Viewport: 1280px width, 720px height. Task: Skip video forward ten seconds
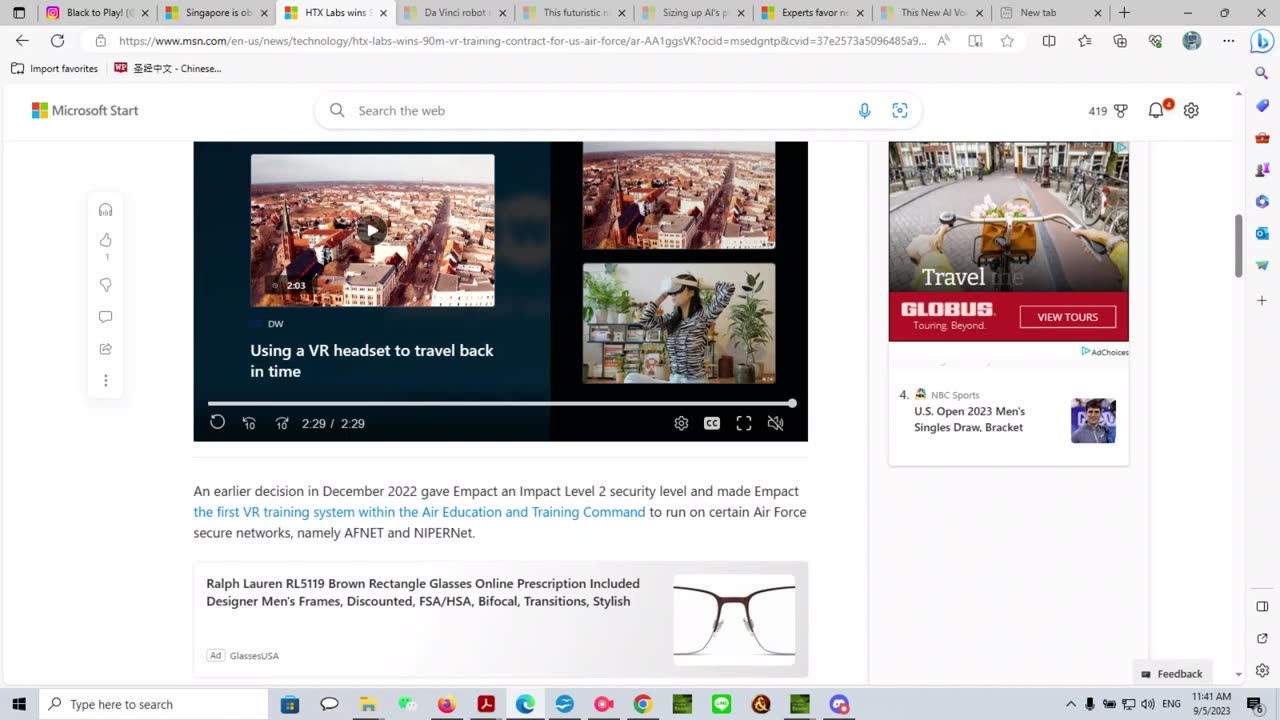click(282, 423)
